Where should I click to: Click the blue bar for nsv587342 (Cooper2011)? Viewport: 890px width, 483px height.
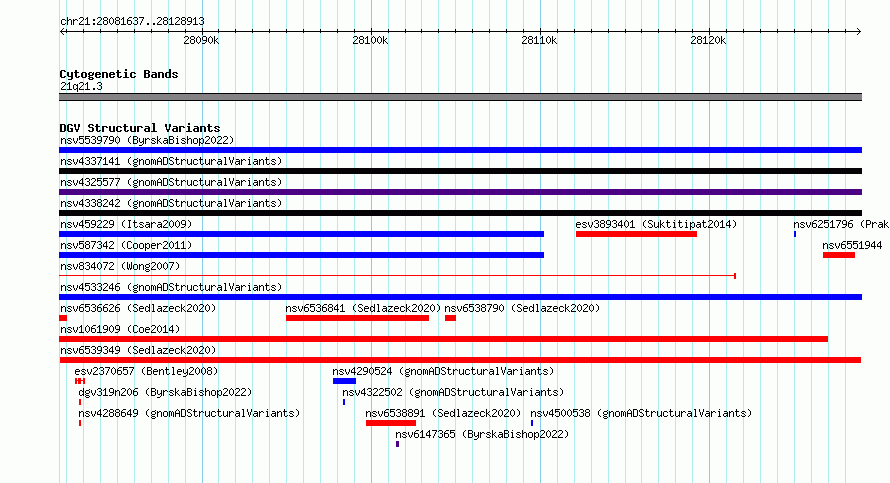[x=301, y=255]
